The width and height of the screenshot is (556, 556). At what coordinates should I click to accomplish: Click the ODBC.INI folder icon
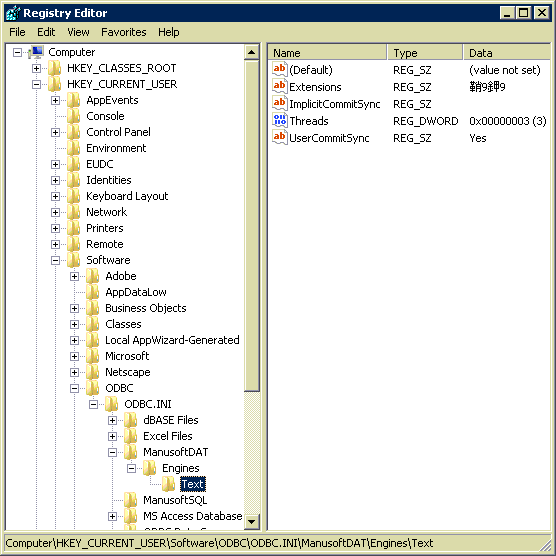tap(112, 404)
